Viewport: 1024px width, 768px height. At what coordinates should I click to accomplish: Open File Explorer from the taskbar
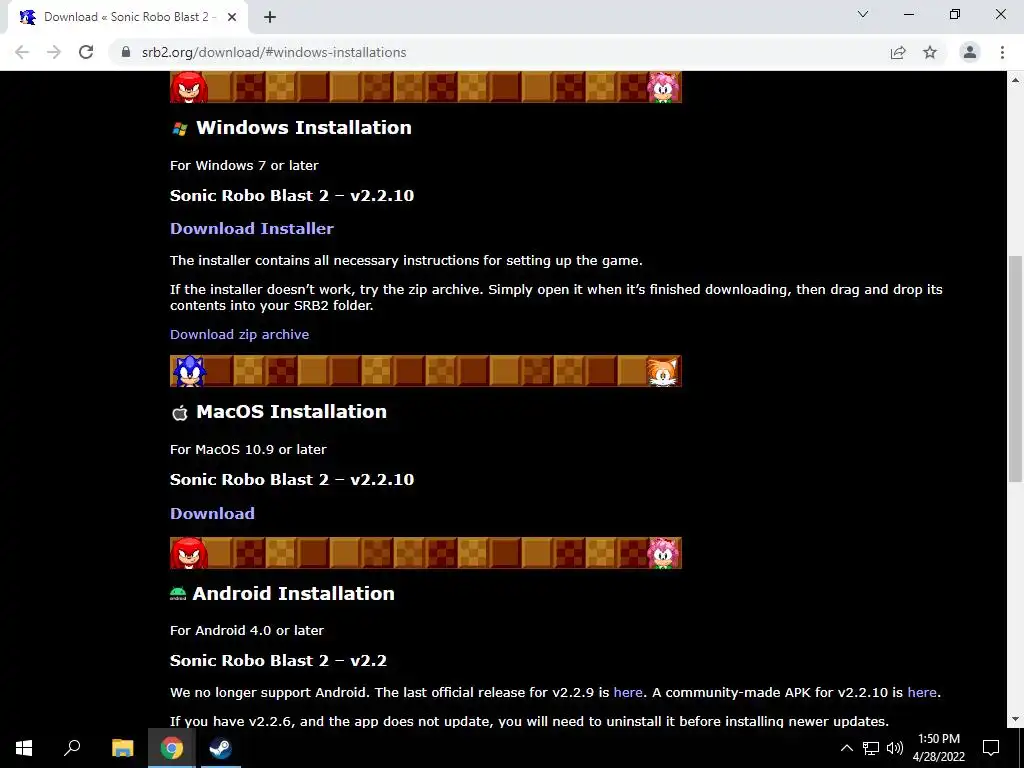click(122, 748)
